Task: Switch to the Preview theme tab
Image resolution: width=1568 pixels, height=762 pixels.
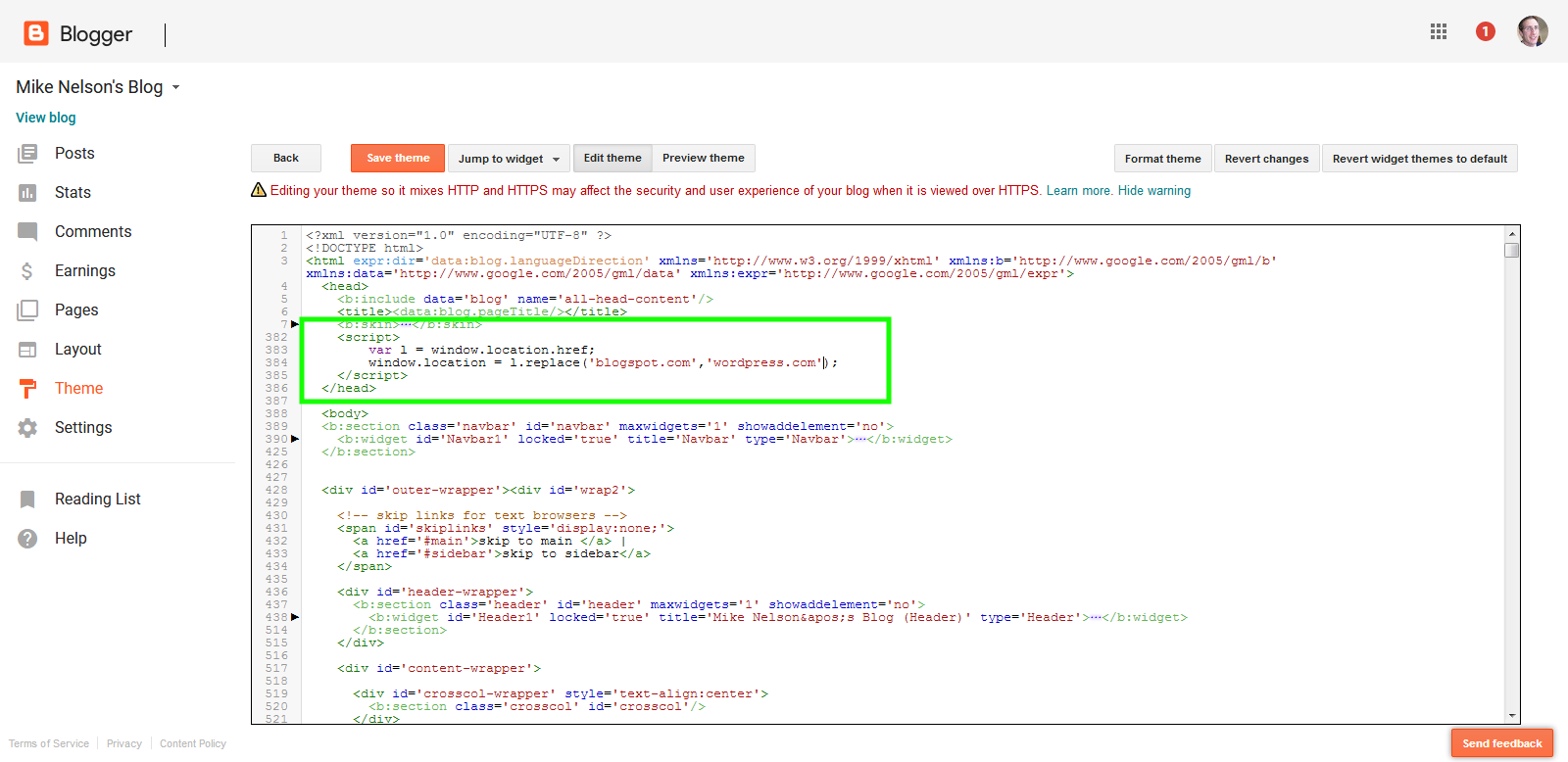Action: (x=704, y=158)
